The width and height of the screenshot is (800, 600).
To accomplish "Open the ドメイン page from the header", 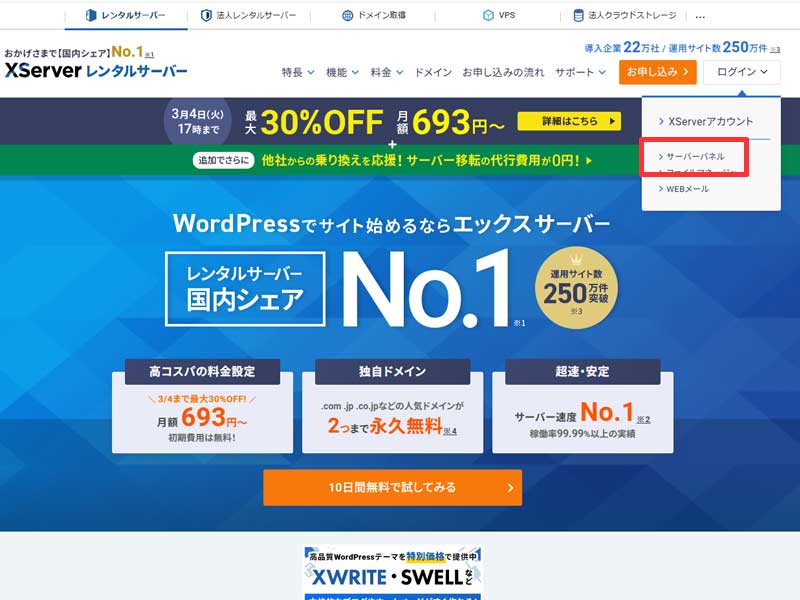I will [x=433, y=72].
